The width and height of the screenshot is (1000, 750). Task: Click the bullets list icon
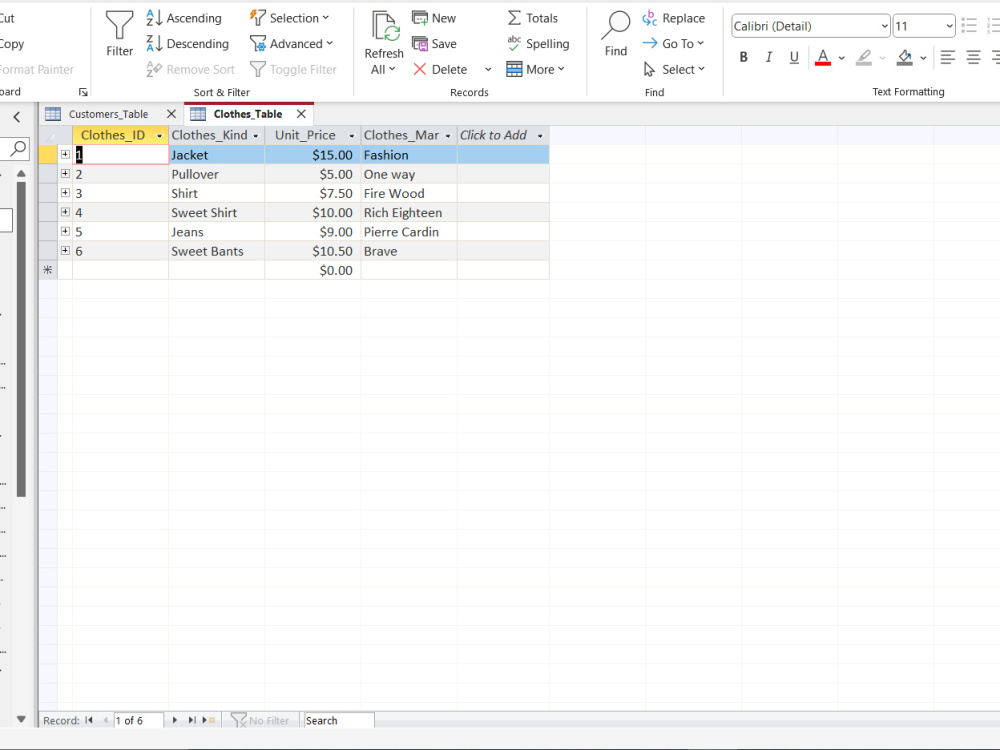tap(969, 26)
